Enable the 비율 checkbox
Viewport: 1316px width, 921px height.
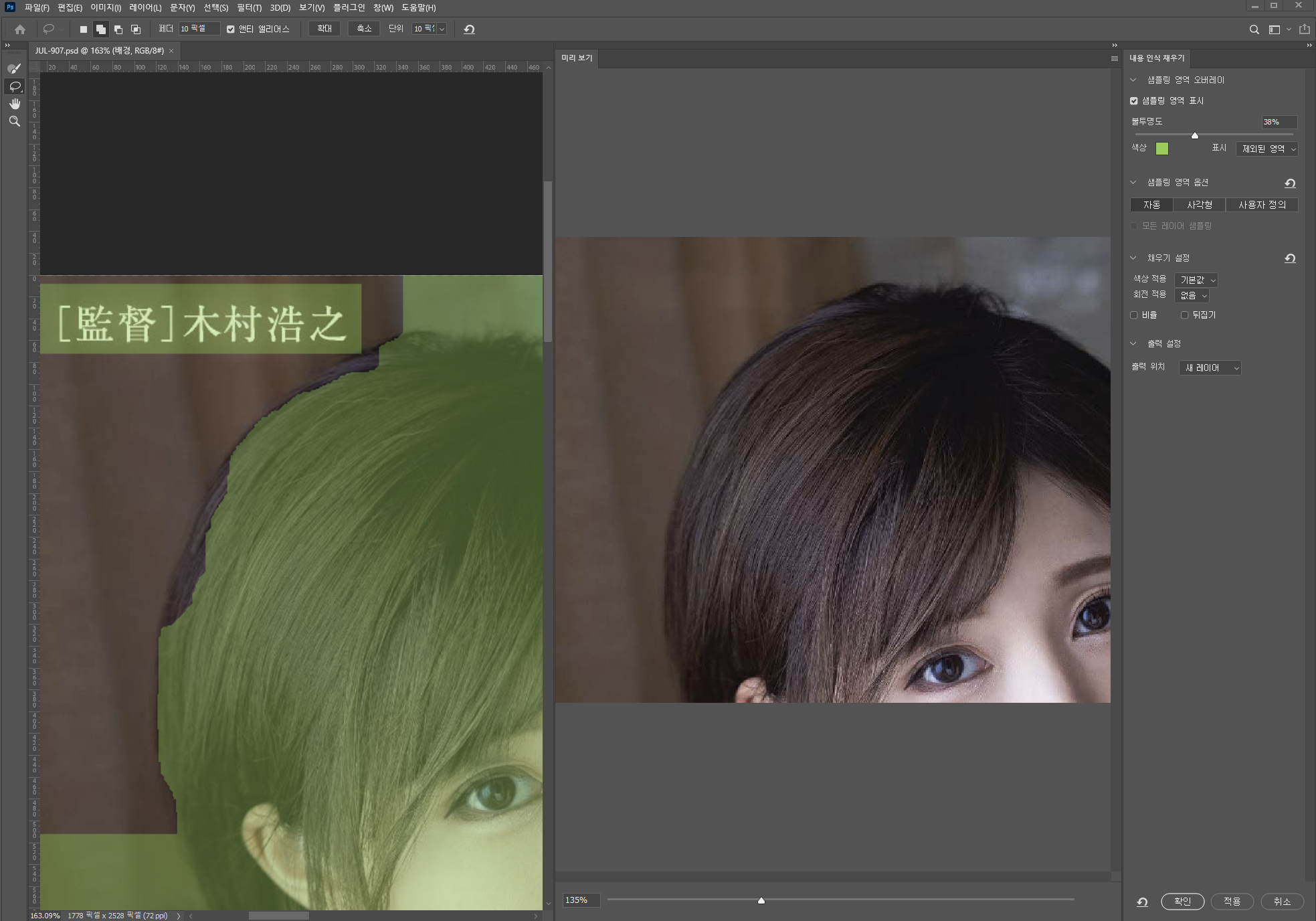pyautogui.click(x=1134, y=315)
